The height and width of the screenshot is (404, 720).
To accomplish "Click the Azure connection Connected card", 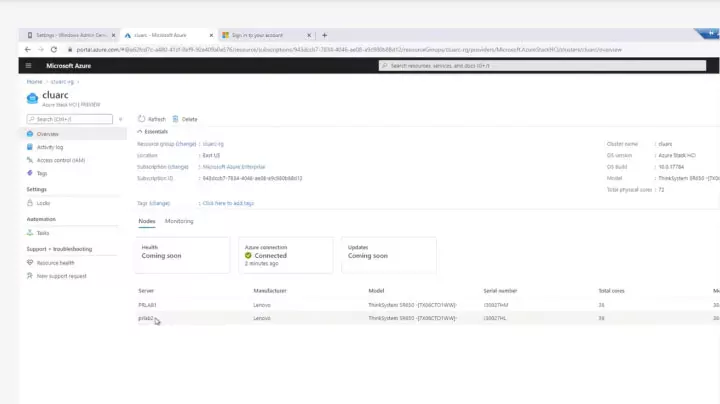I will [x=286, y=255].
